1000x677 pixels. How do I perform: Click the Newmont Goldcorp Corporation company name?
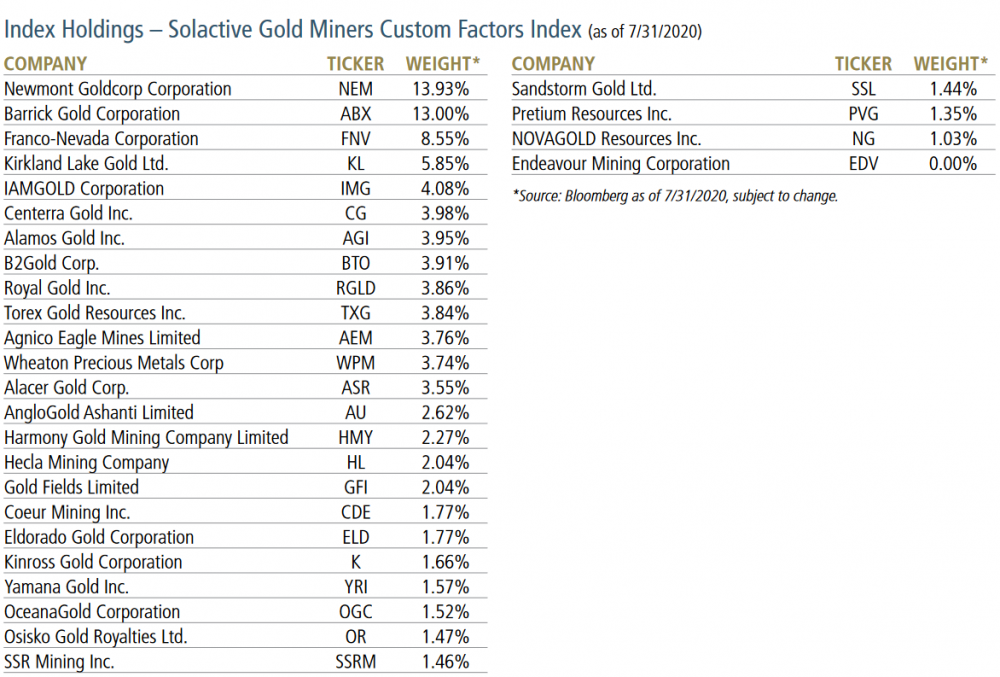117,89
